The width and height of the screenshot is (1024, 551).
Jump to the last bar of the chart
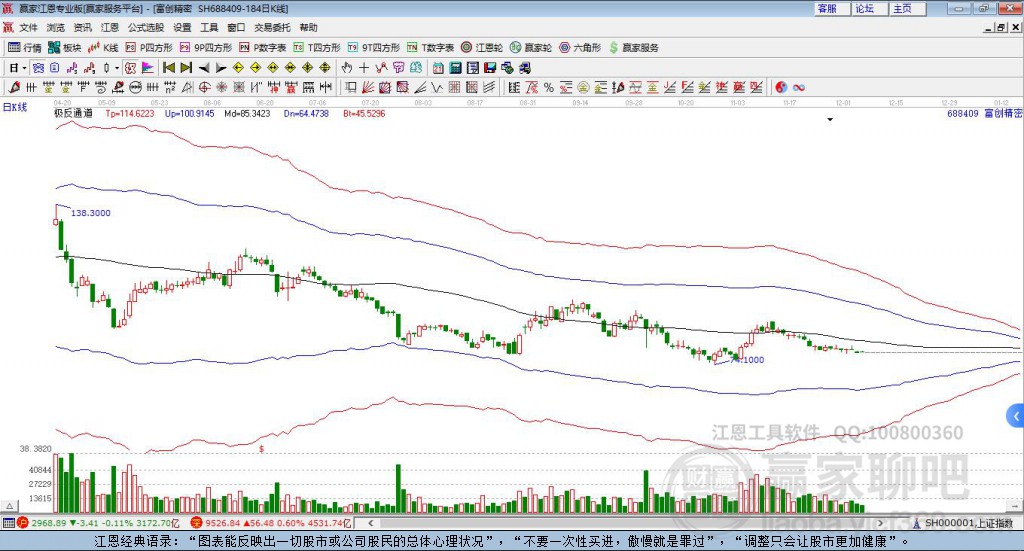tap(186, 67)
